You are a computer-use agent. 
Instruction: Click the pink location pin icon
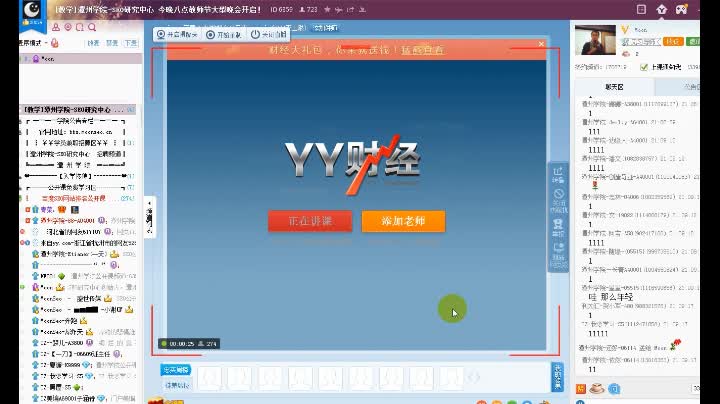[68, 28]
